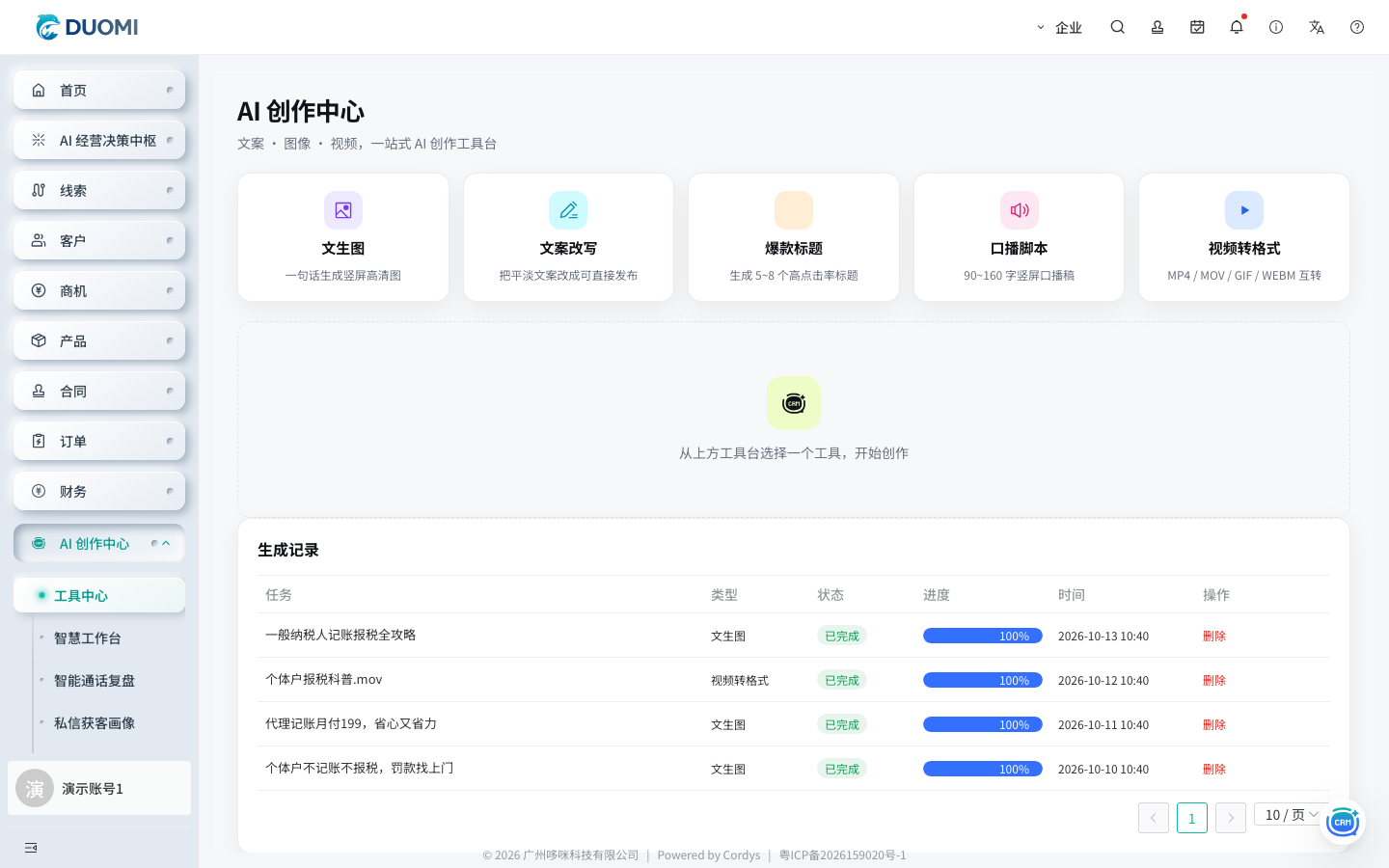Click progress bar of 一般纳税人记账报税全攻略 row
The image size is (1389, 868).
click(983, 636)
